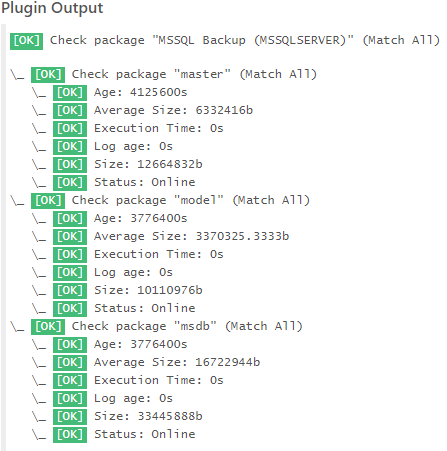This screenshot has width=447, height=451.
Task: Click OK badge next to Size: 12664832b
Action: click(x=70, y=164)
